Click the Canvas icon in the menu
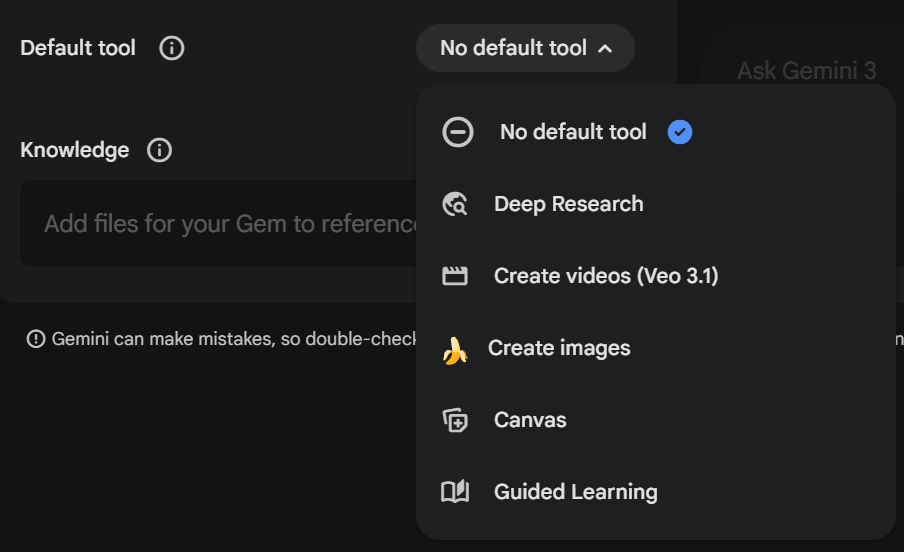 (x=455, y=420)
